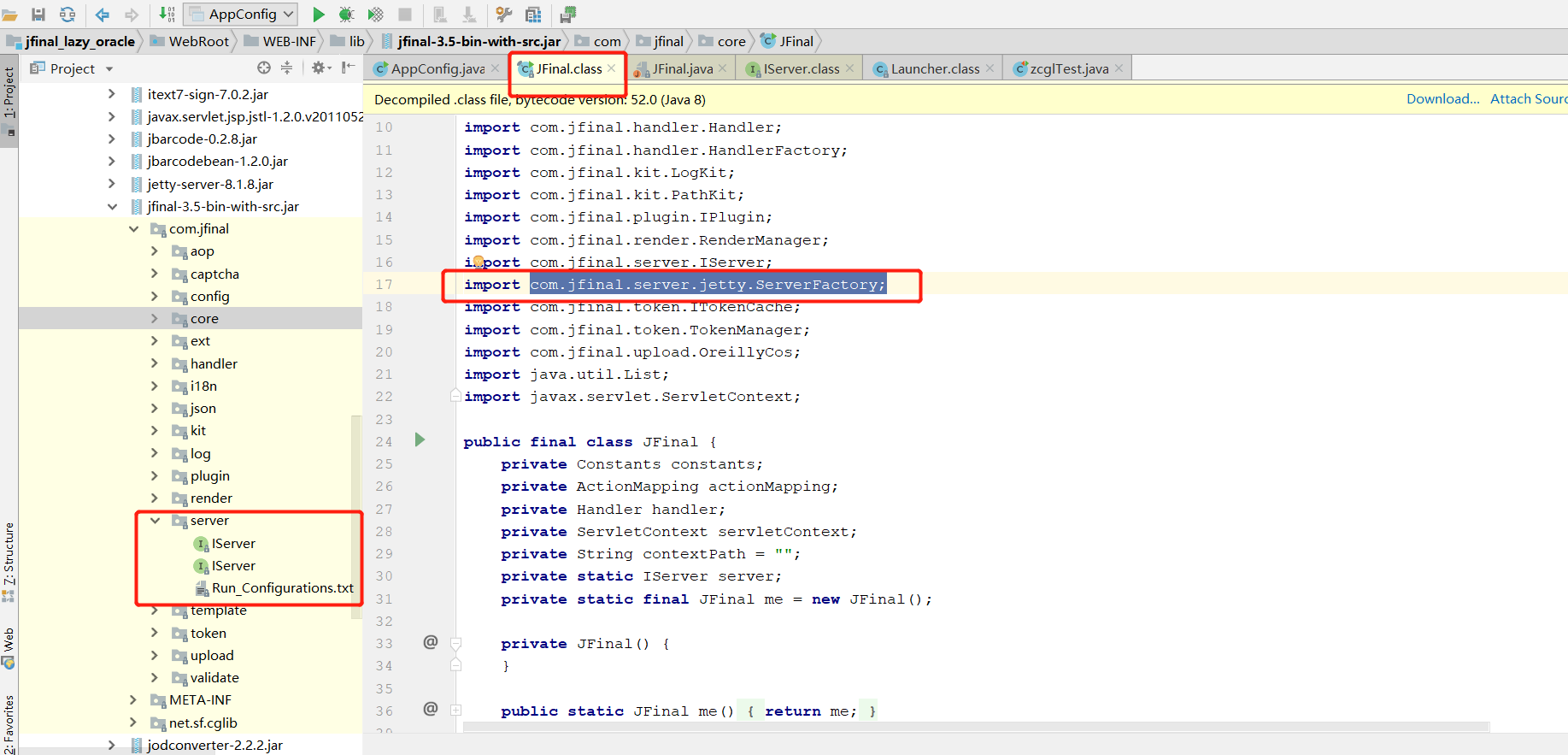Run AppConfig with coverage icon

tap(375, 15)
